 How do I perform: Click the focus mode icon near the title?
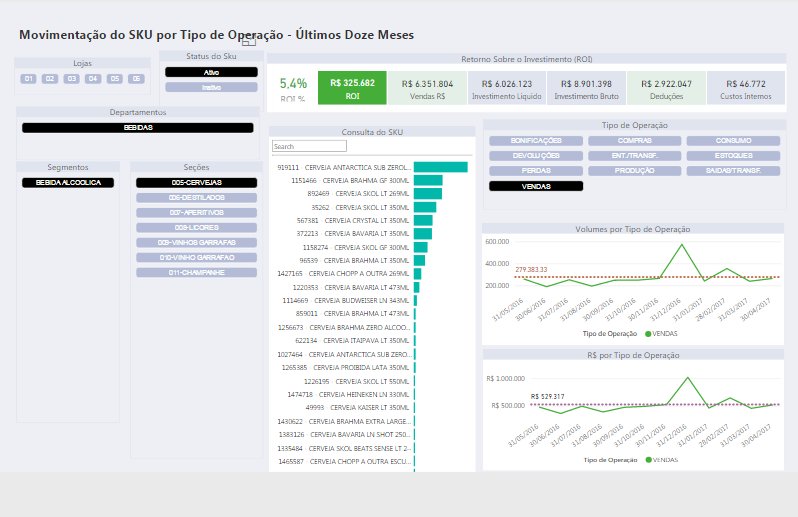(249, 41)
